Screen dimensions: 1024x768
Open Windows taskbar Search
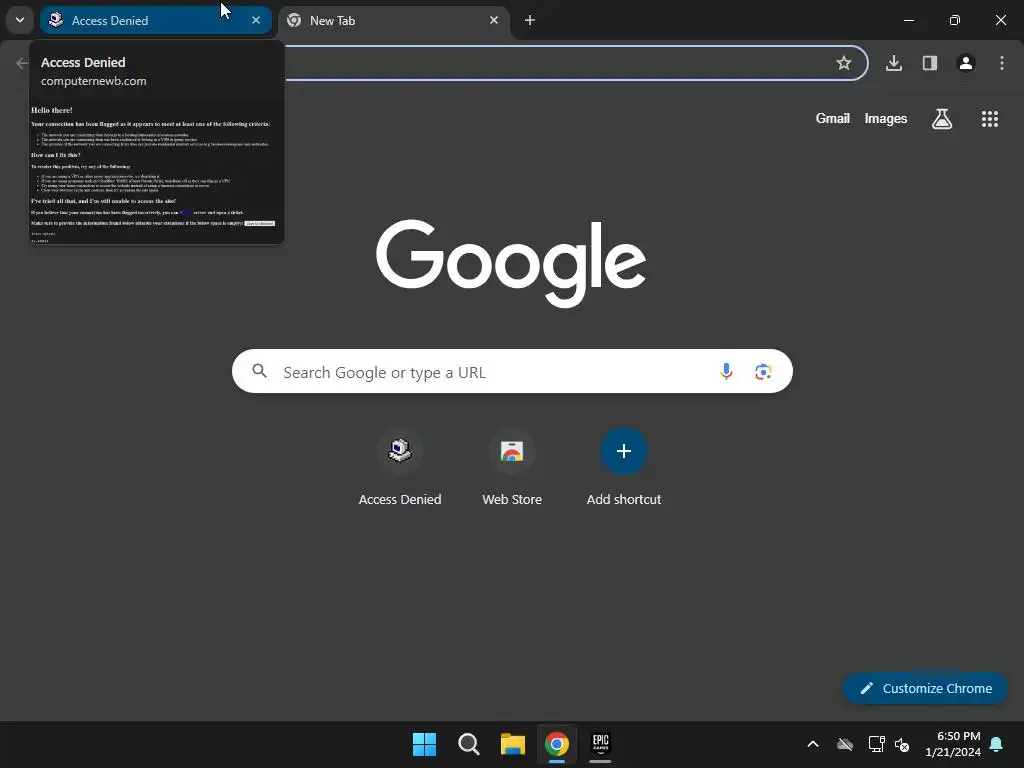469,744
